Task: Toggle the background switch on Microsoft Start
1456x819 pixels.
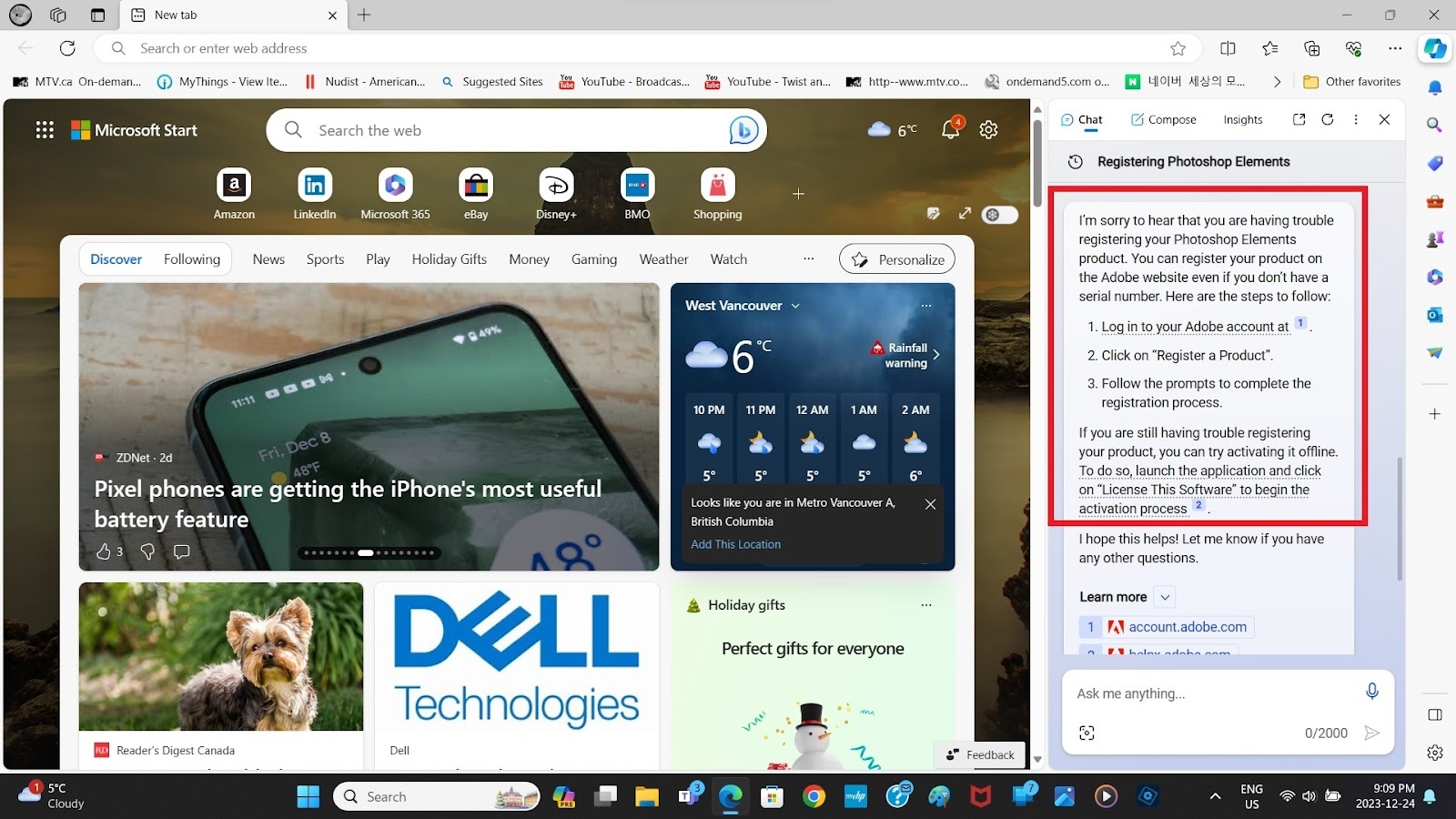Action: [1000, 215]
